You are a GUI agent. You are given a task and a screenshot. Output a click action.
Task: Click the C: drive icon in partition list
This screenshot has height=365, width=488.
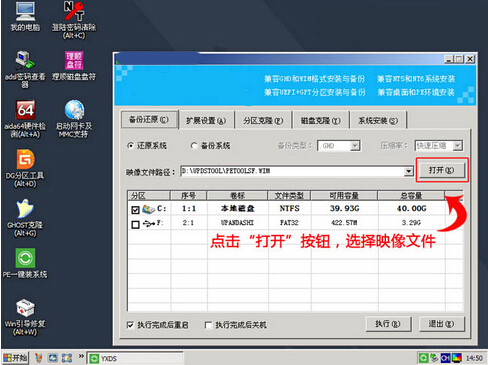pyautogui.click(x=148, y=209)
